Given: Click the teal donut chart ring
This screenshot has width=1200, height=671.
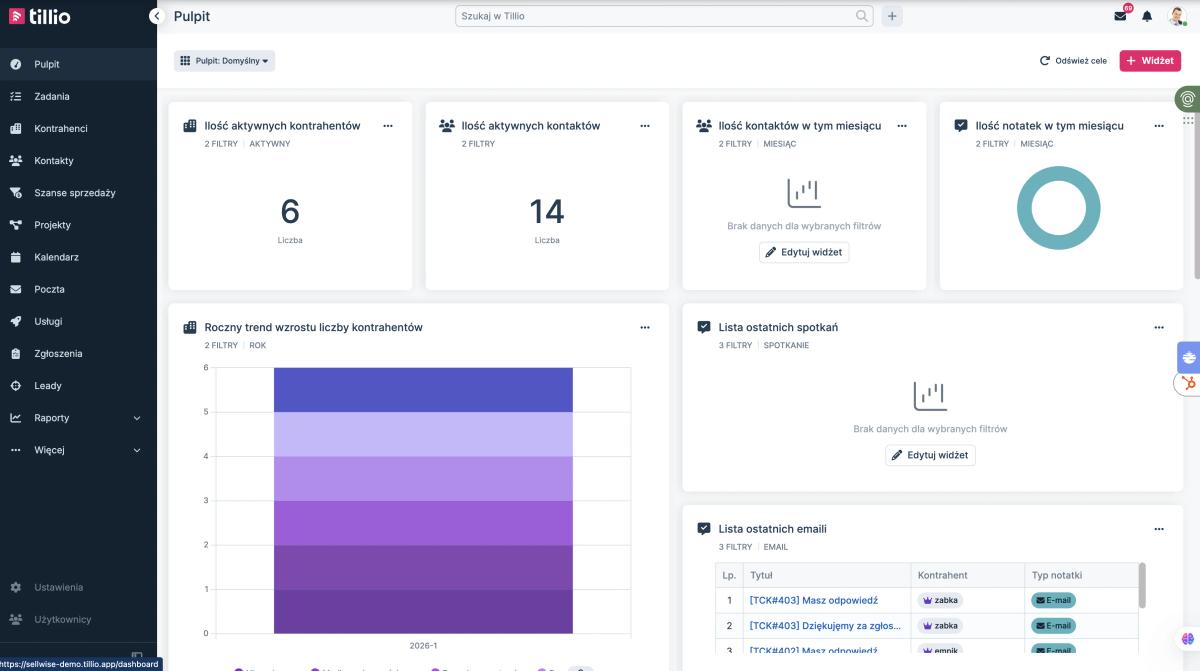Looking at the screenshot, I should pos(1025,208).
